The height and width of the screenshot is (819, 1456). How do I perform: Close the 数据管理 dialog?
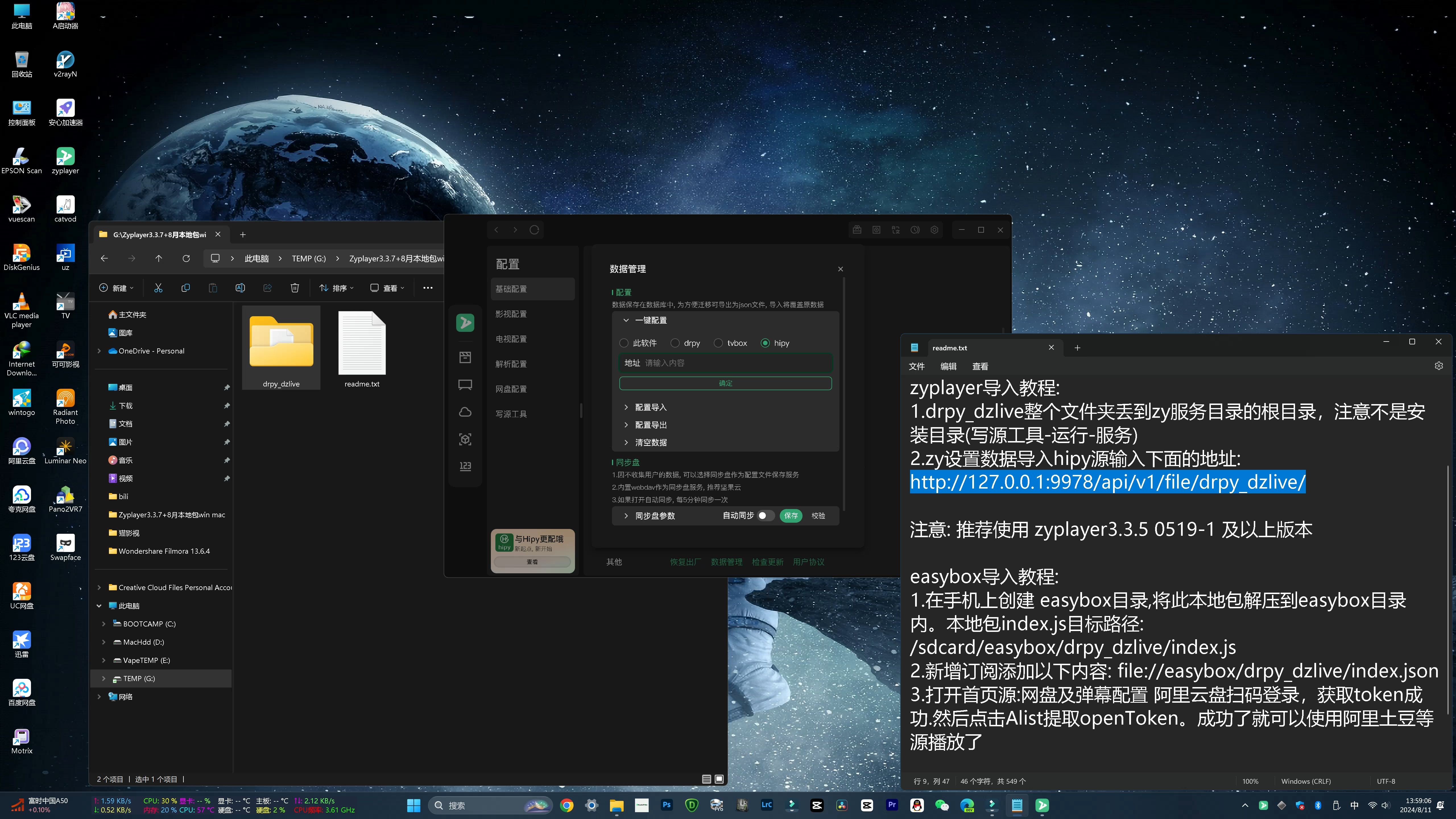[840, 269]
